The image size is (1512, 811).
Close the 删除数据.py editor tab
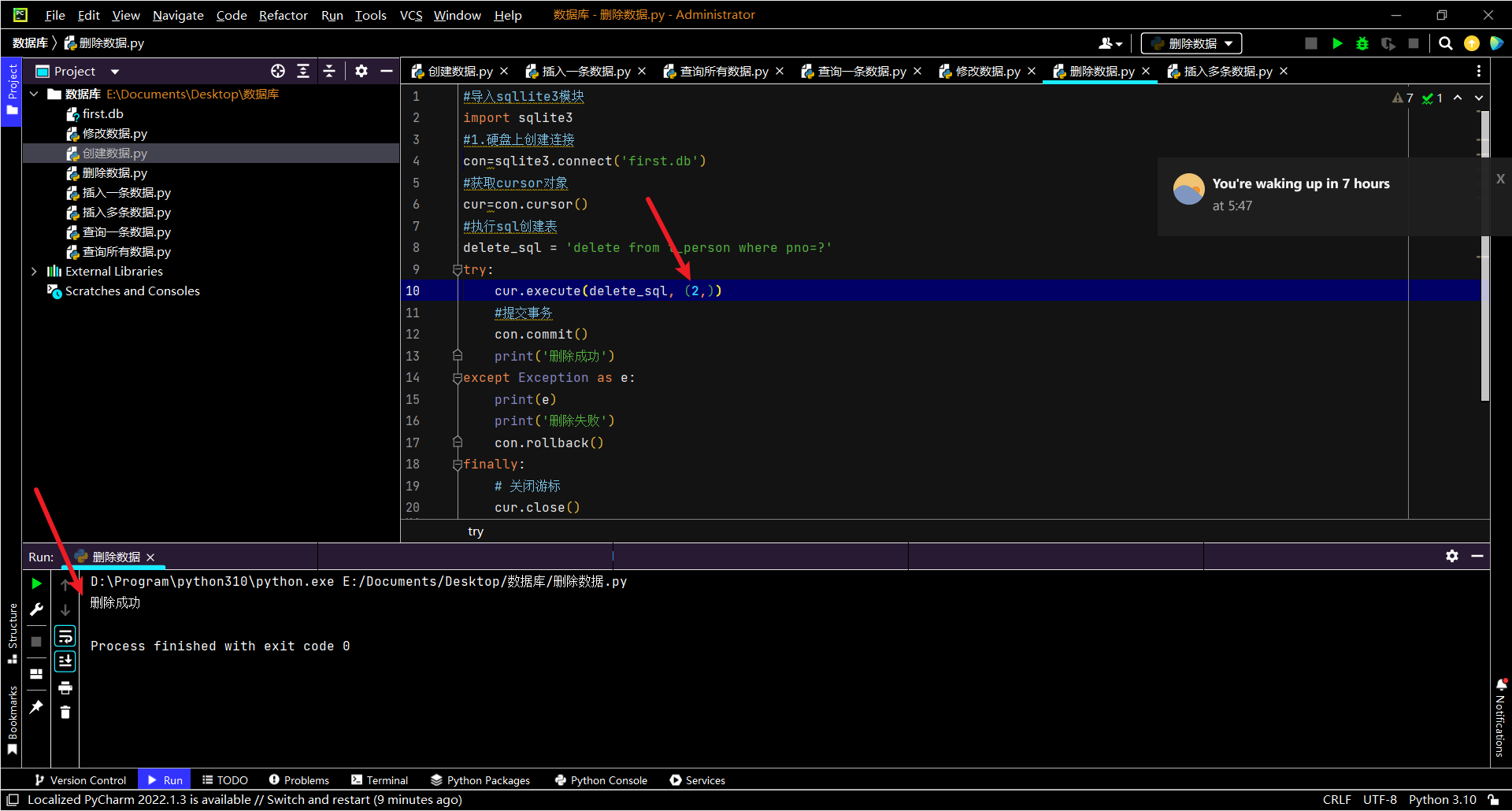click(x=1146, y=71)
